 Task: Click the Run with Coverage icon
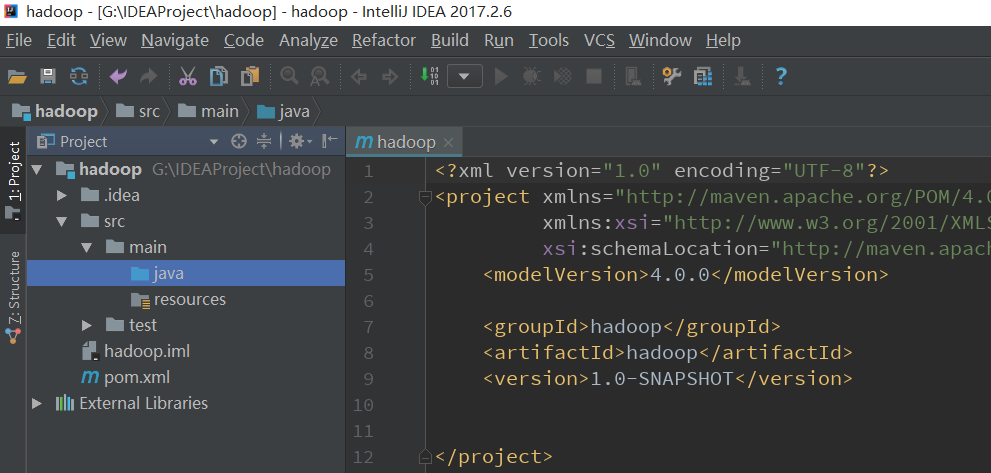click(x=562, y=77)
